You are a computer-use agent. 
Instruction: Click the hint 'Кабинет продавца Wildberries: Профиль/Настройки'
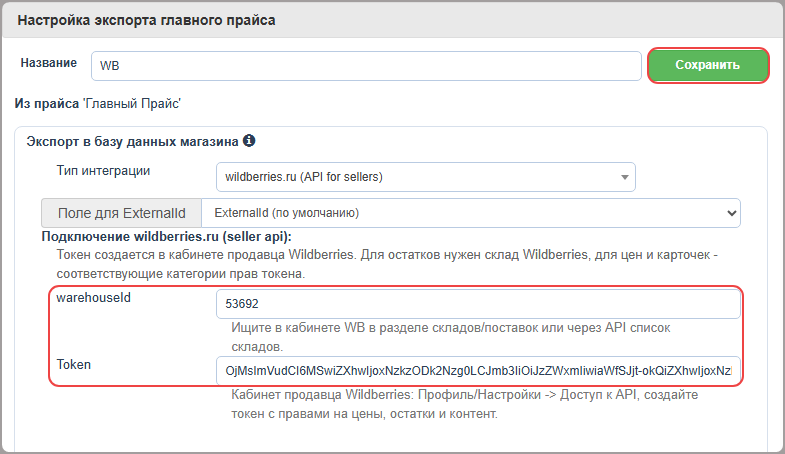465,404
